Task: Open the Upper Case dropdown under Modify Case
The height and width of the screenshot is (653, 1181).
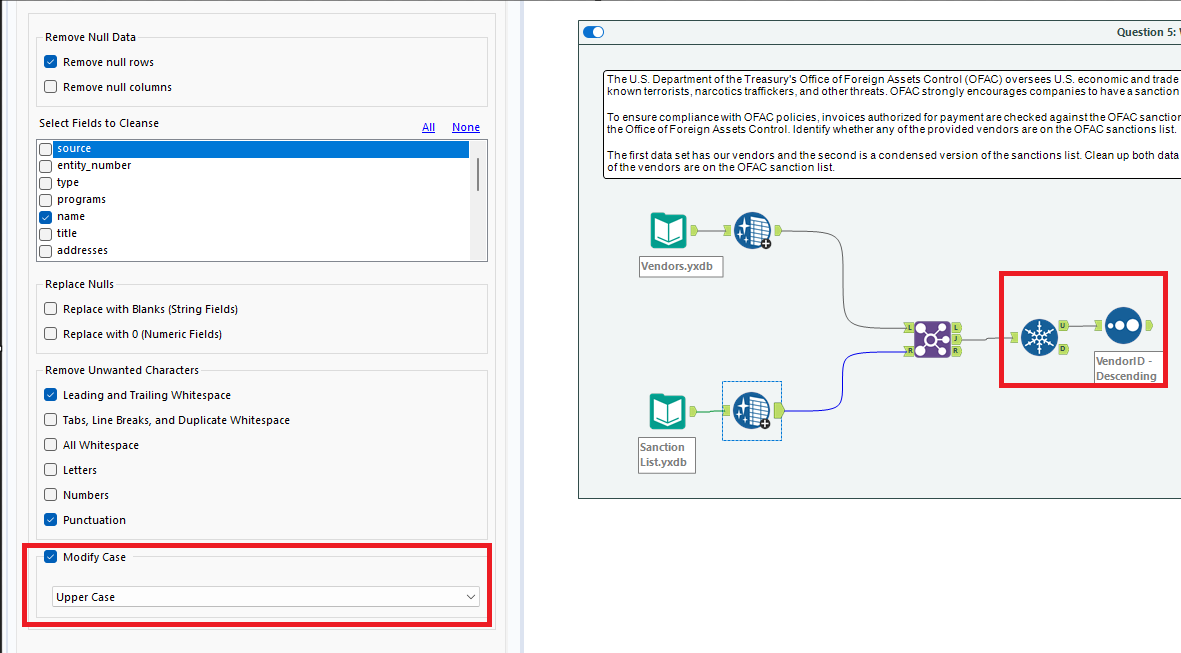Action: pos(265,596)
